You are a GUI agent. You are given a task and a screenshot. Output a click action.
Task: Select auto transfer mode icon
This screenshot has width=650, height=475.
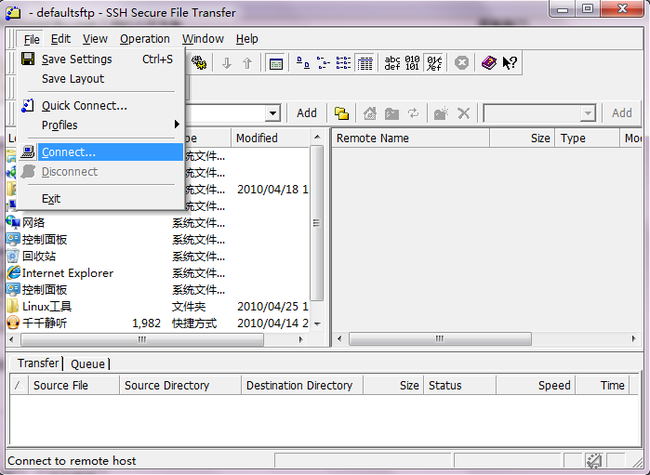tap(434, 63)
